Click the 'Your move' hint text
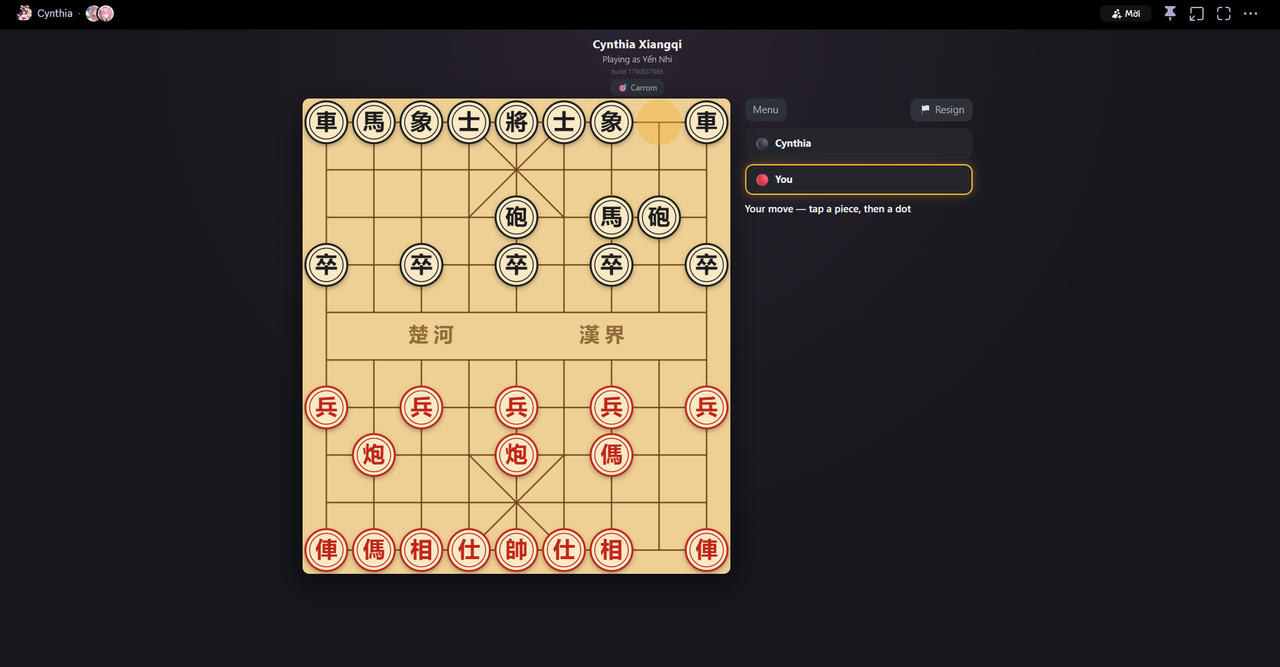This screenshot has width=1280, height=667. point(828,209)
